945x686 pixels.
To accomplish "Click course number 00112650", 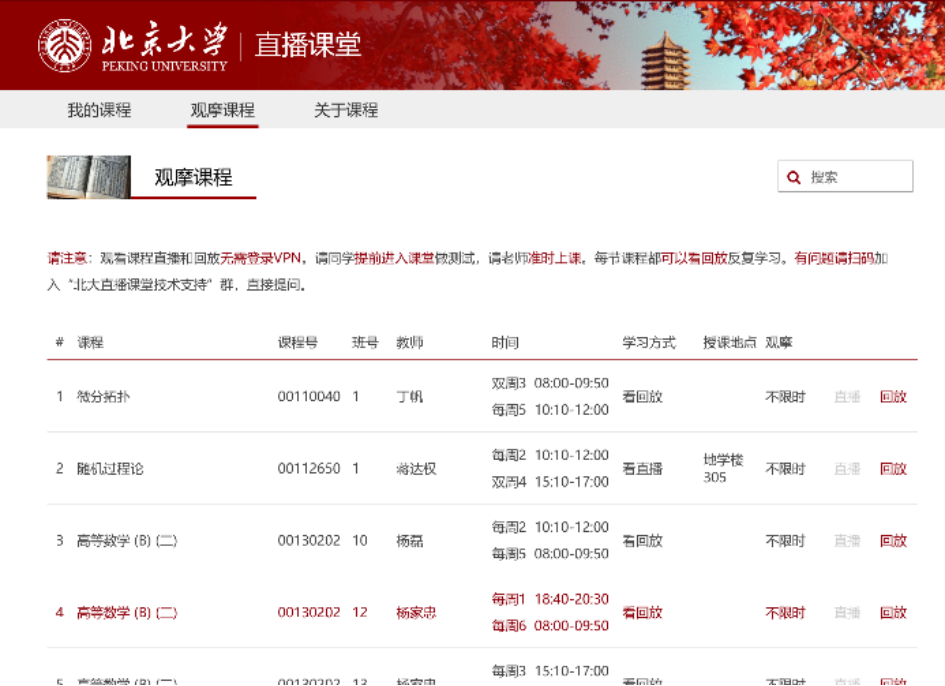I will point(309,468).
